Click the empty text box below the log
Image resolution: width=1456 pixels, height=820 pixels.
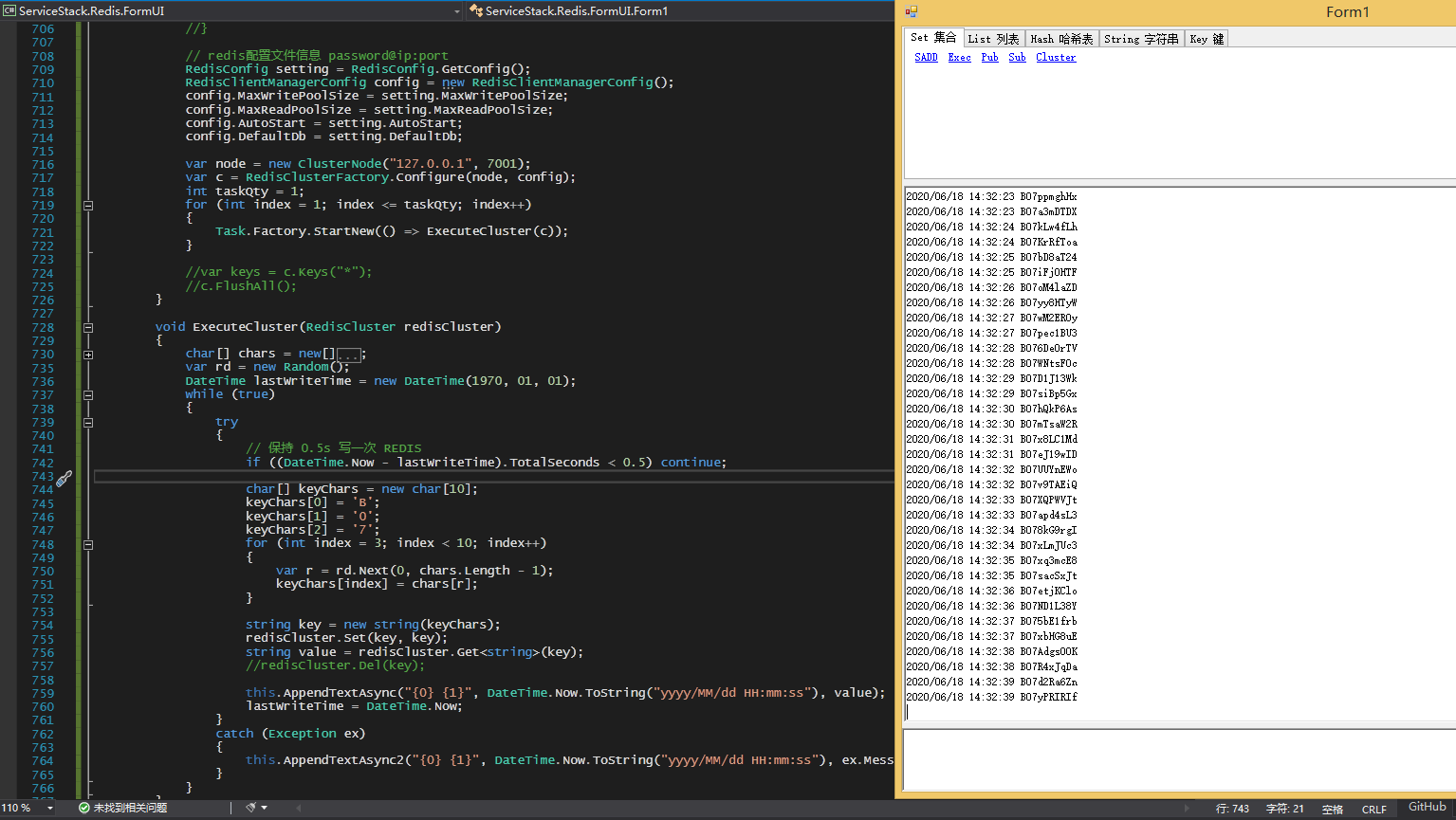1176,759
